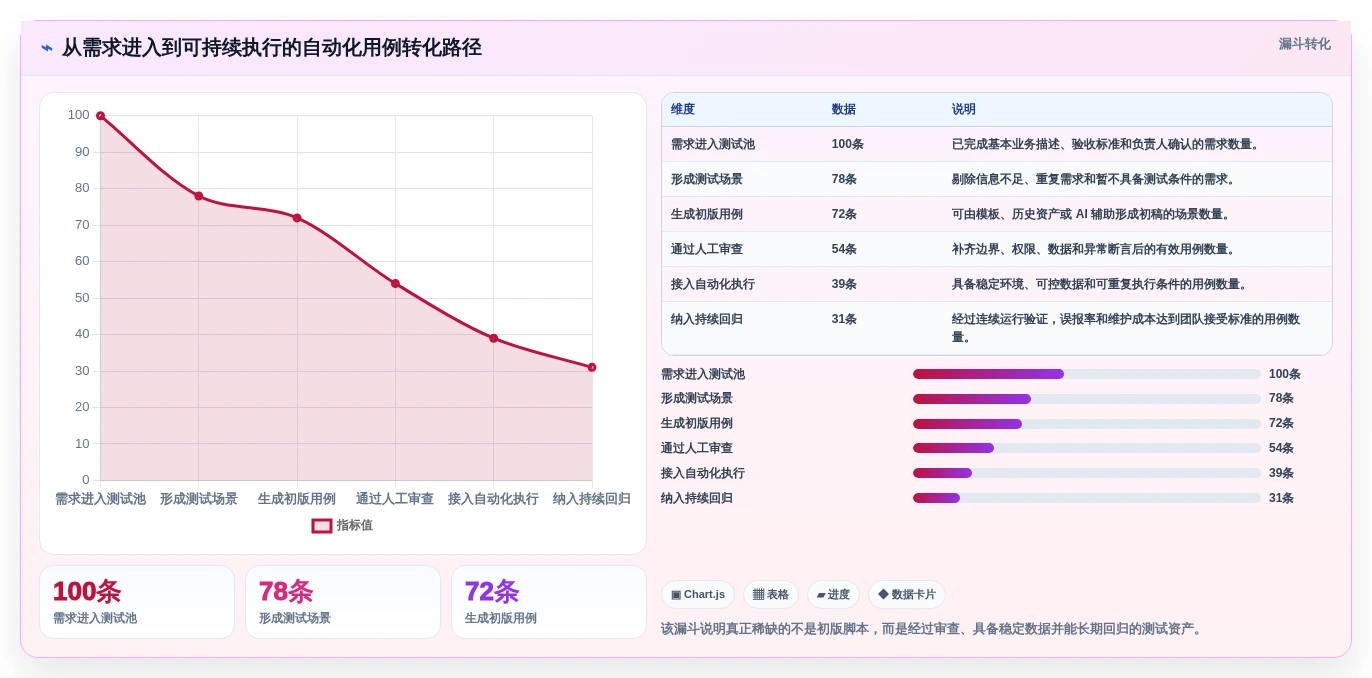
Task: Click description starting 具备稳定环境
Action: coord(1101,284)
